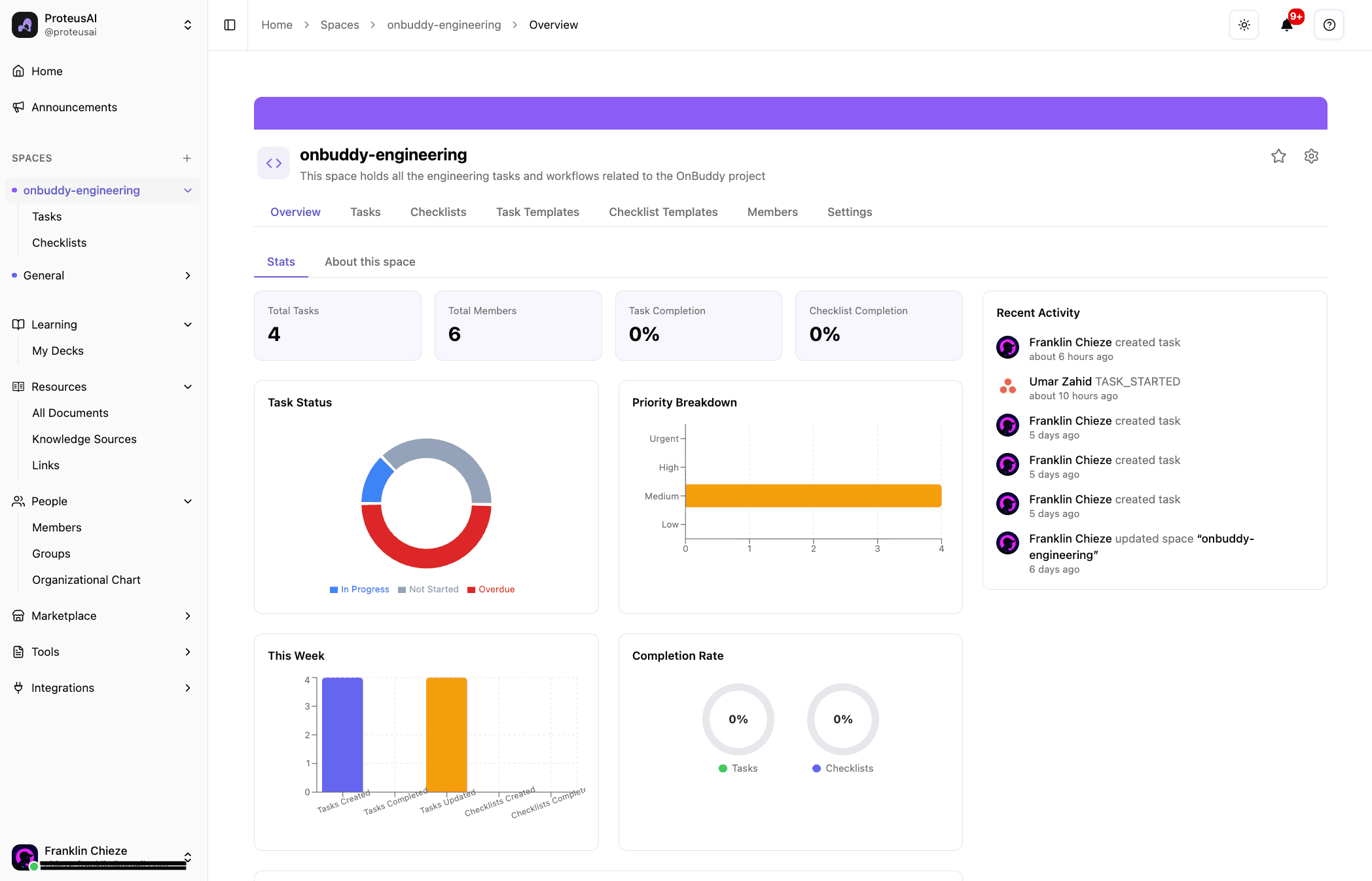Open the ProteusAI workspace switcher

187,25
